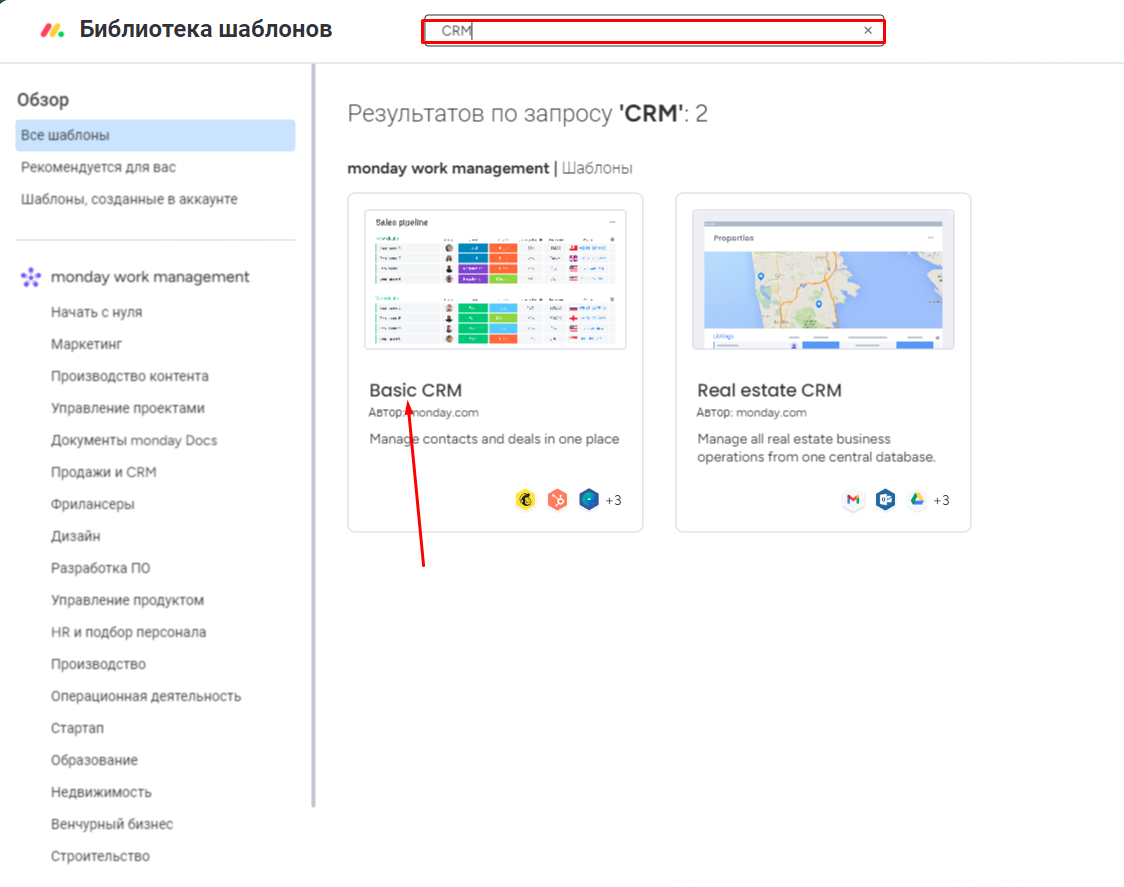
Task: Click into the CRM search input field
Action: click(x=650, y=31)
